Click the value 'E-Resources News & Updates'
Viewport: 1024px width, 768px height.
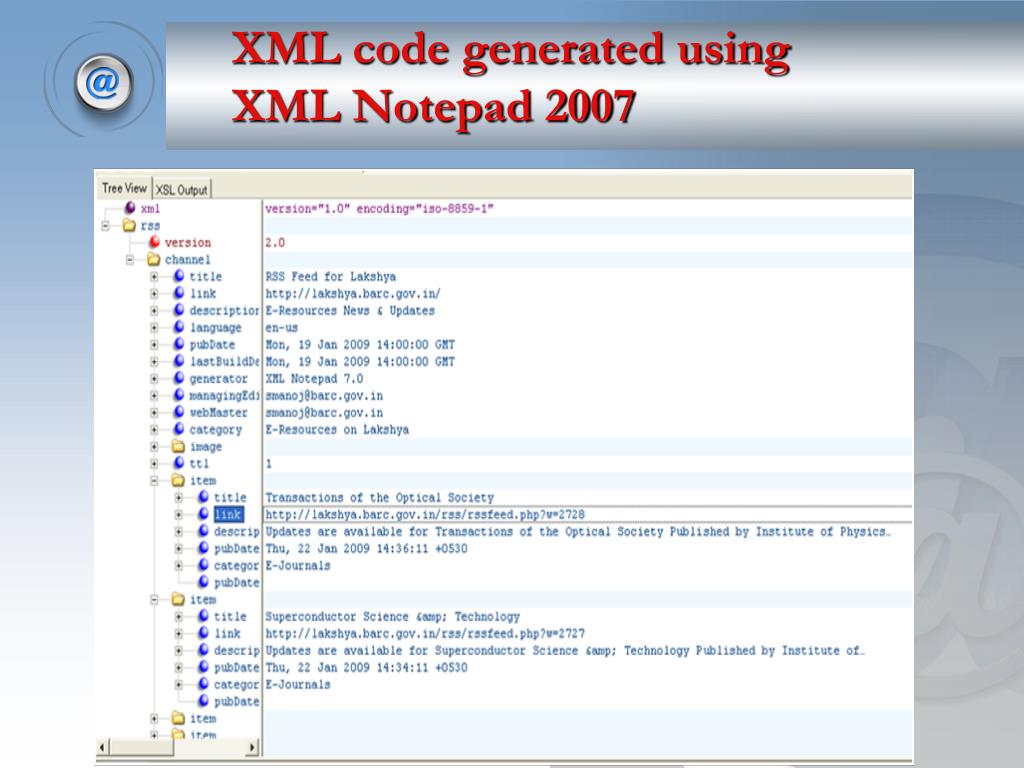(350, 311)
